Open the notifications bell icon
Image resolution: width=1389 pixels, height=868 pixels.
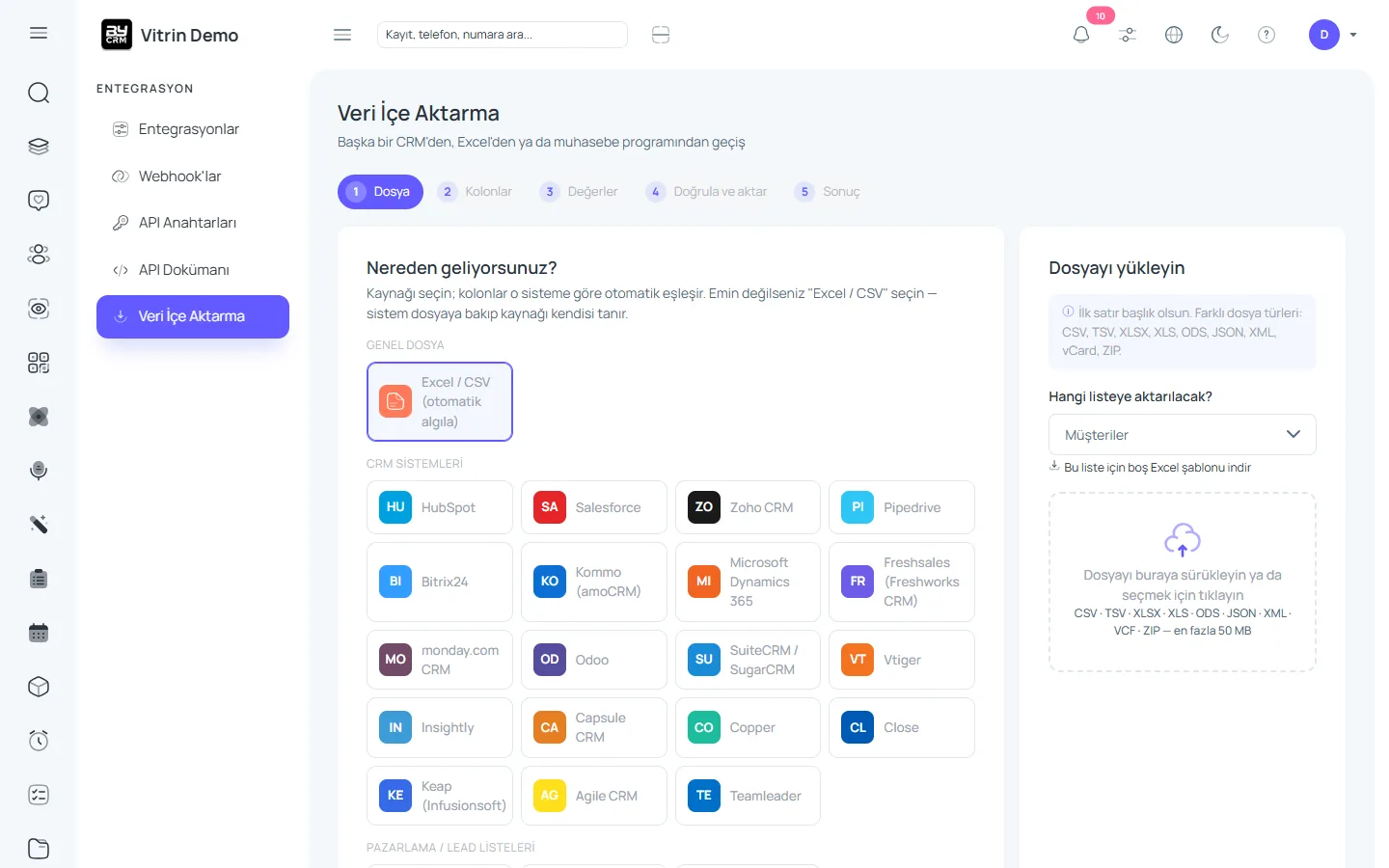pyautogui.click(x=1080, y=35)
